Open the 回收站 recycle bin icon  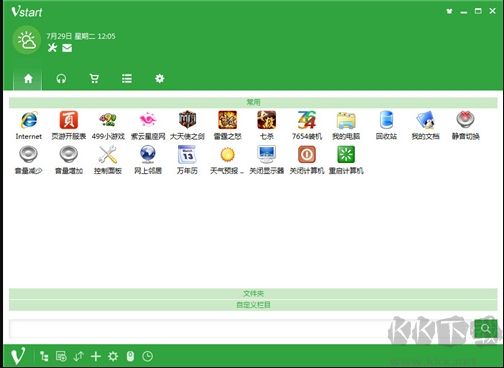[386, 120]
